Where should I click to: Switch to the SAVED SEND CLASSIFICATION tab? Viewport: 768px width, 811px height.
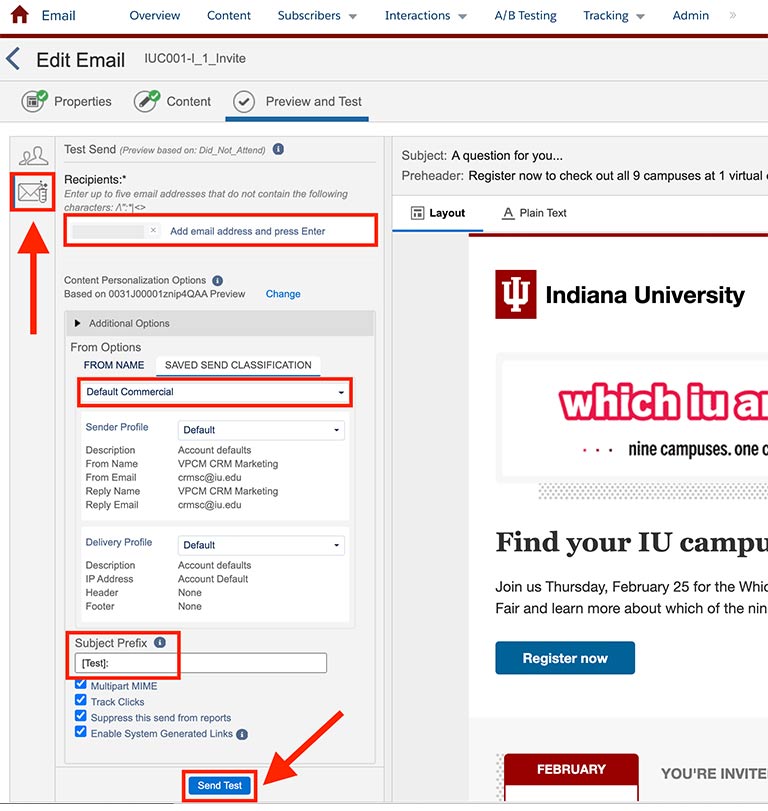(238, 365)
